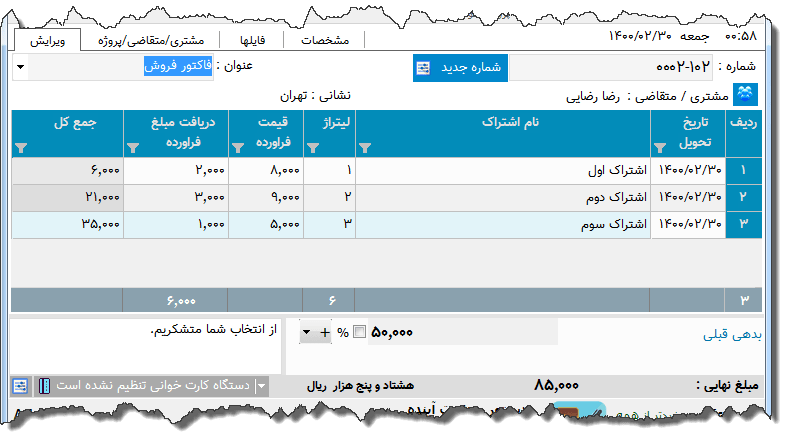Toggle the % checkbox for previous debt

[359, 332]
